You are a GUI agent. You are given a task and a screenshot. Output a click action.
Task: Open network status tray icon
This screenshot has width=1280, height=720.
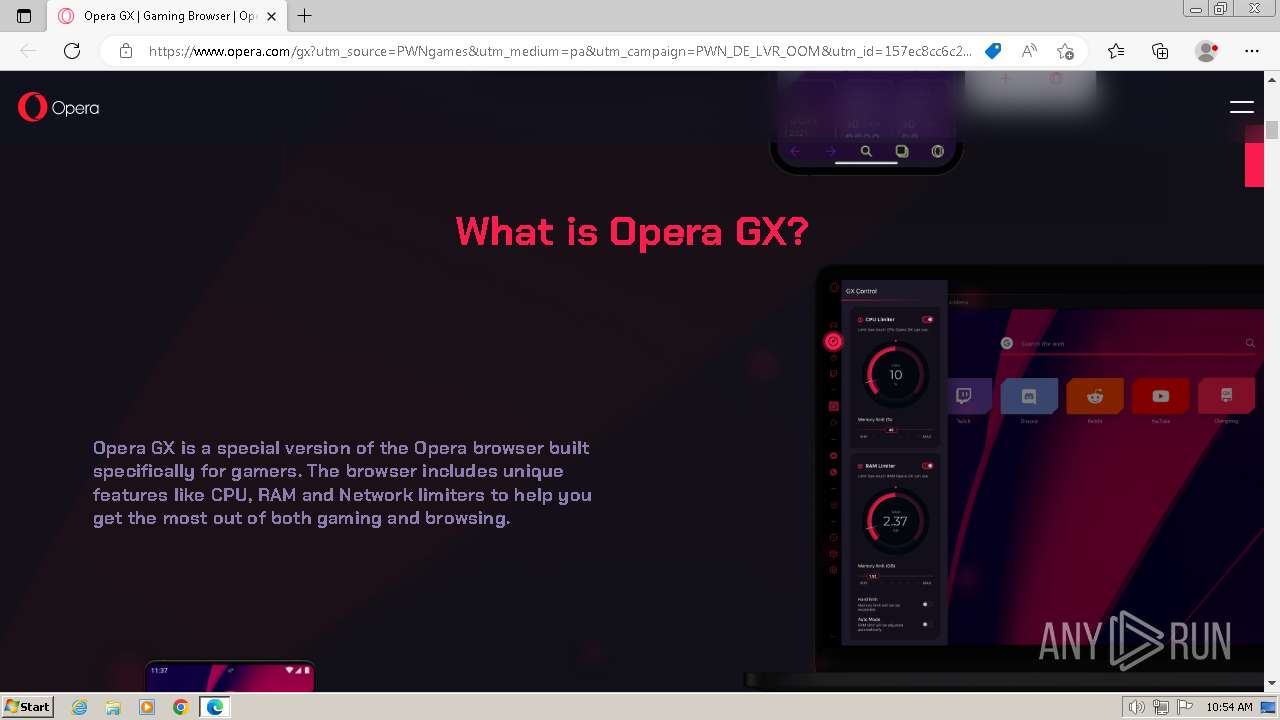tap(1160, 707)
